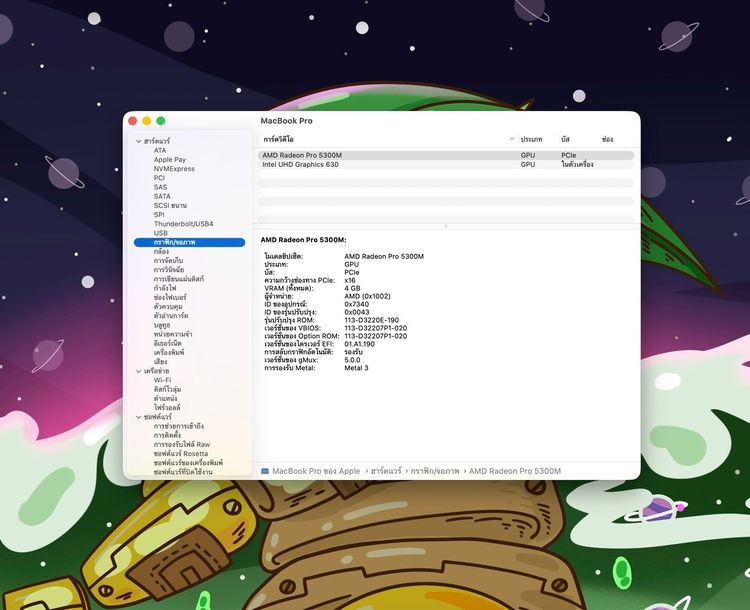Image resolution: width=750 pixels, height=610 pixels.
Task: Click the VRAM value 4 GB
Action: [352, 288]
